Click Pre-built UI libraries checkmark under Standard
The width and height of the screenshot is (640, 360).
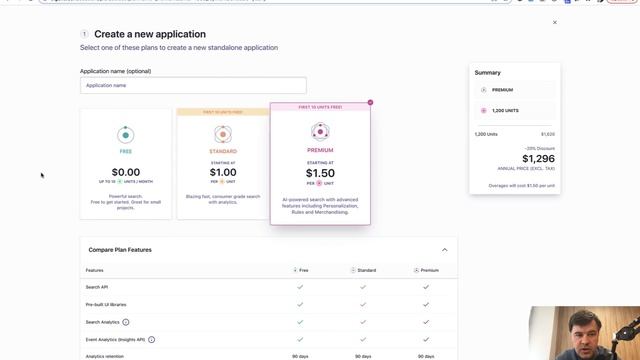363,304
